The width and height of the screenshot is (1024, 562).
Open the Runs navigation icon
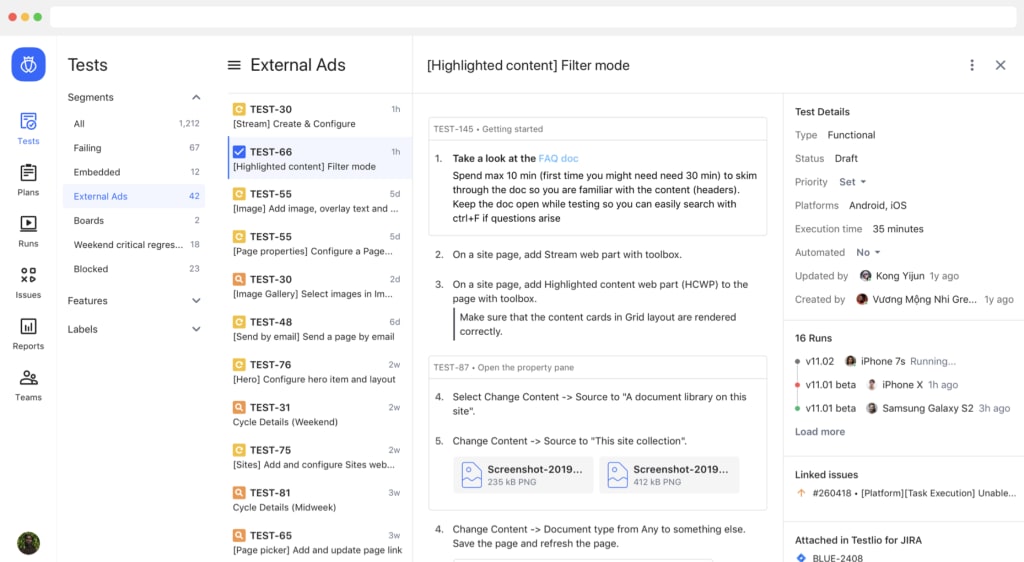click(28, 229)
